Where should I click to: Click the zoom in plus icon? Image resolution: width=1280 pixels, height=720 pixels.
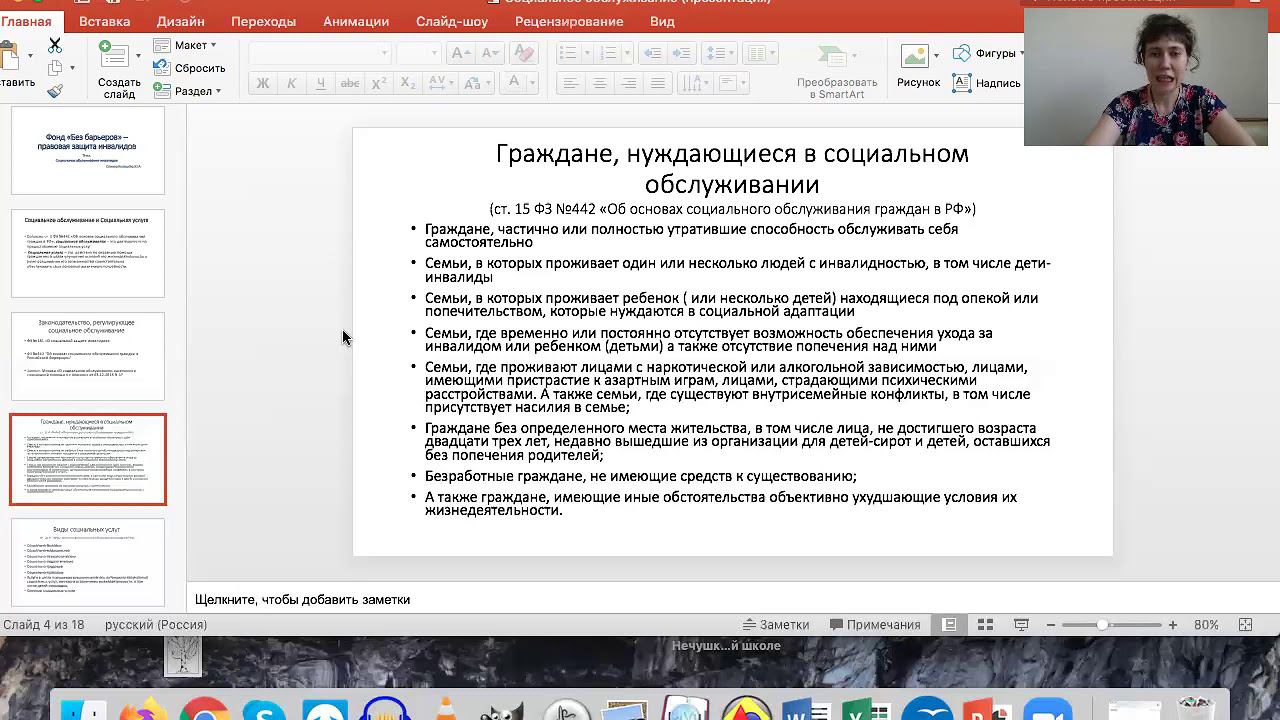tap(1173, 625)
